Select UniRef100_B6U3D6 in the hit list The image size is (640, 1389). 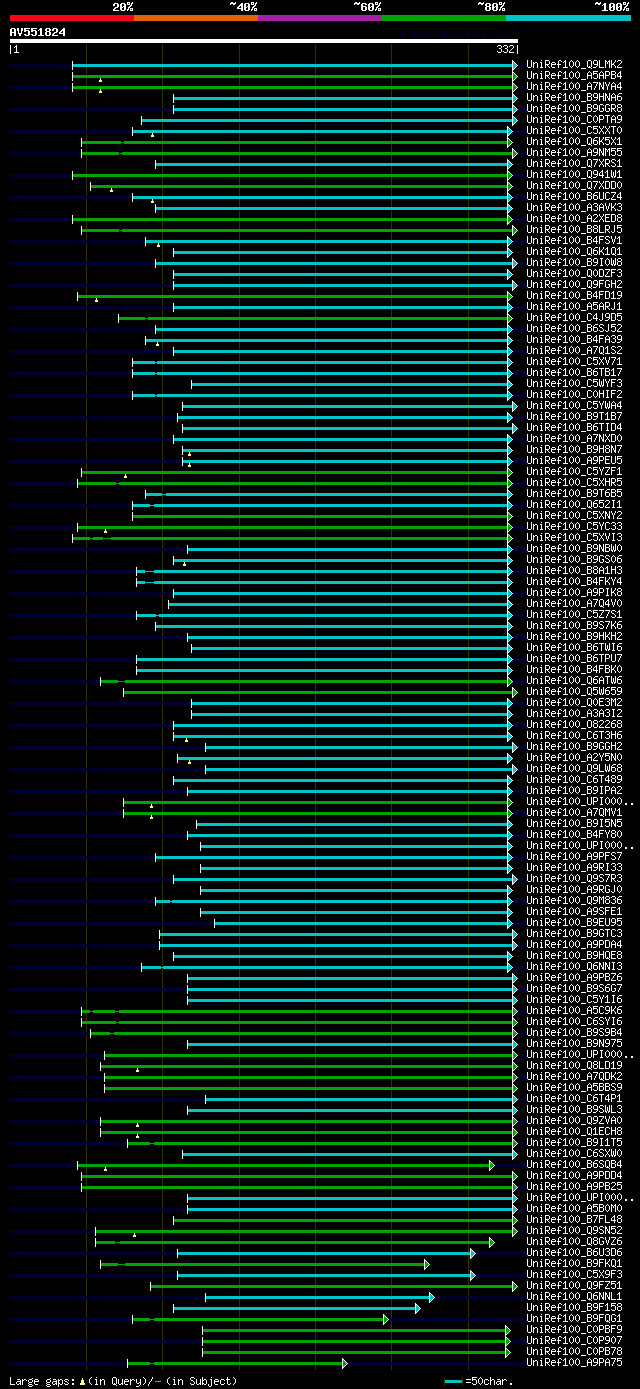[574, 1252]
